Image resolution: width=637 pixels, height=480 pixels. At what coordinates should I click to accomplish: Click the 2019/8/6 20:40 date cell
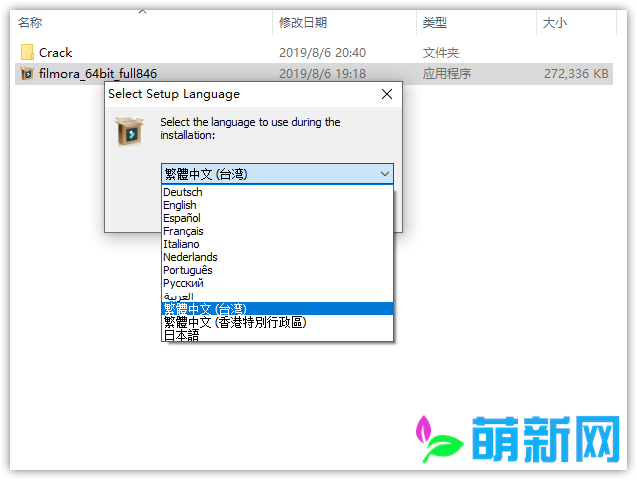323,52
